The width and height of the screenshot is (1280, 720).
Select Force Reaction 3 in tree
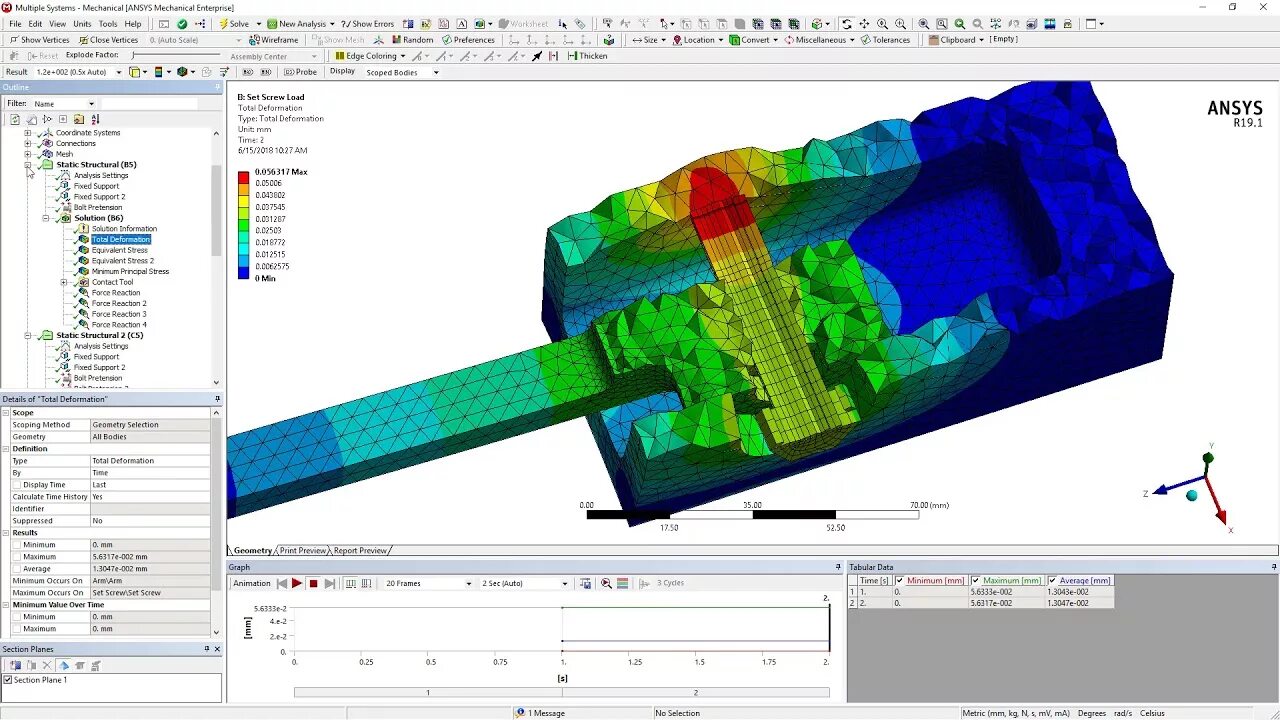click(x=119, y=314)
